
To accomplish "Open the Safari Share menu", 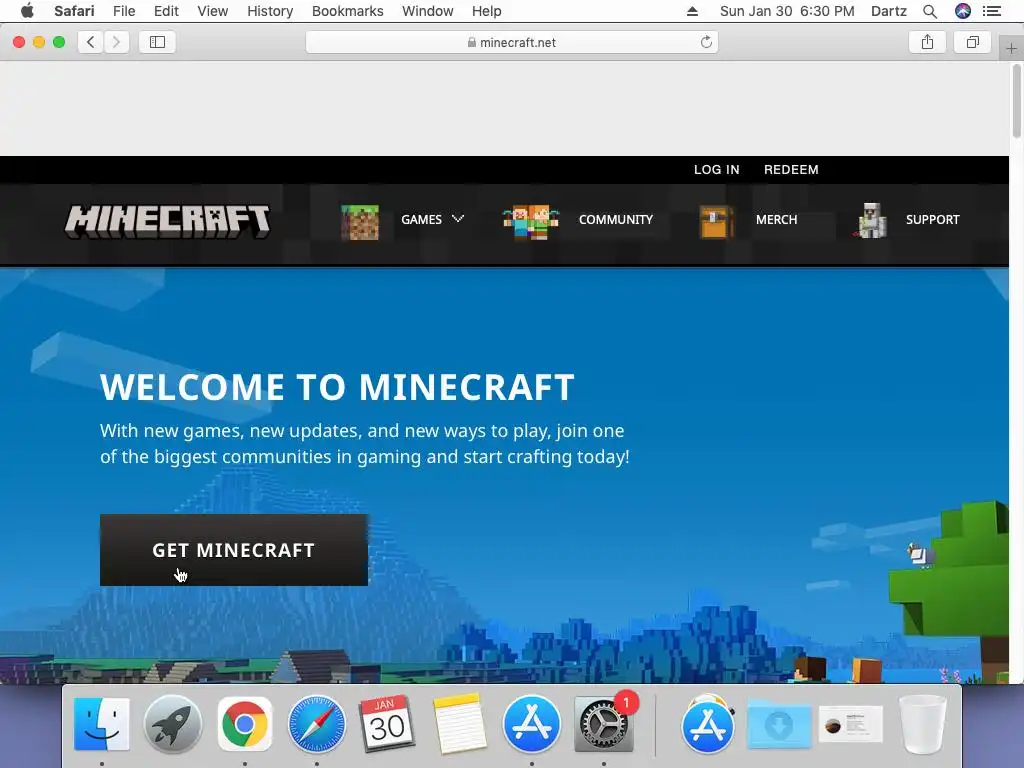I will (x=927, y=42).
